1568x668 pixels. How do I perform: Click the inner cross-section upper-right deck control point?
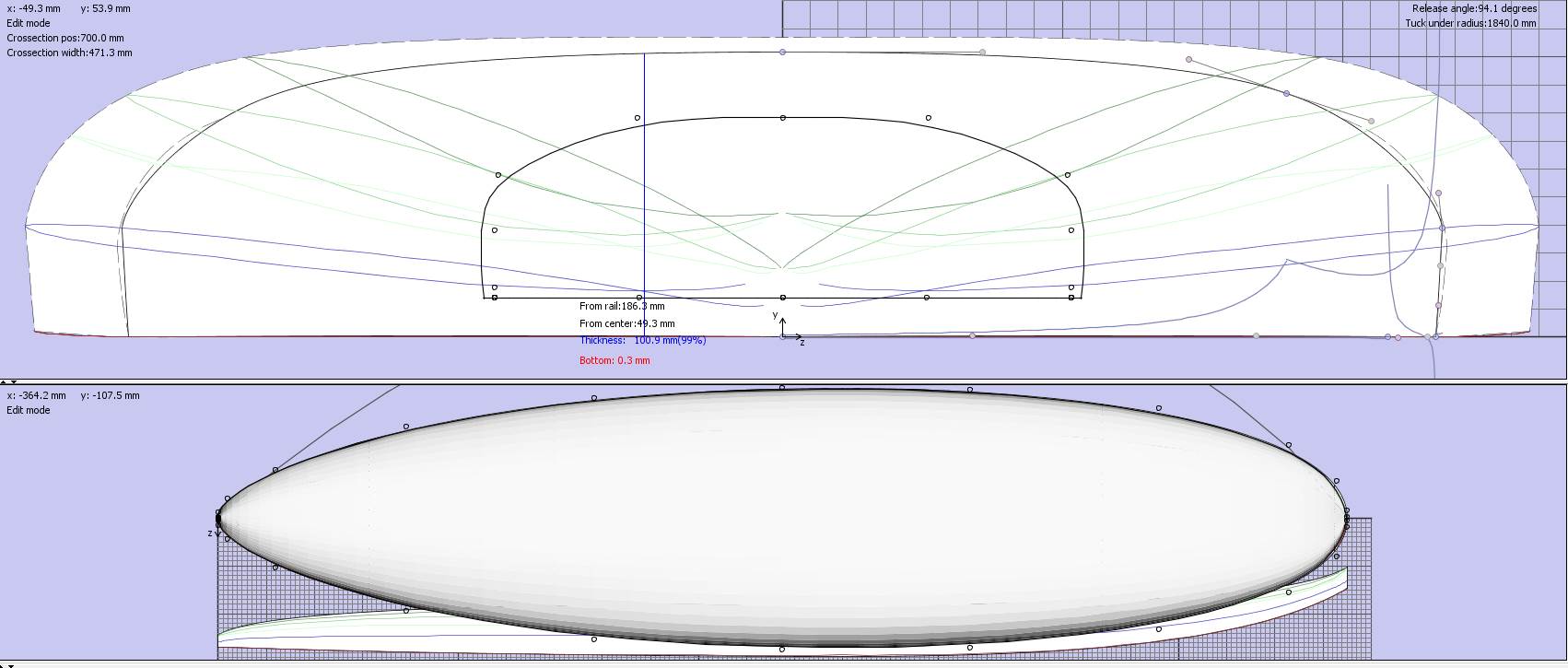[x=928, y=118]
